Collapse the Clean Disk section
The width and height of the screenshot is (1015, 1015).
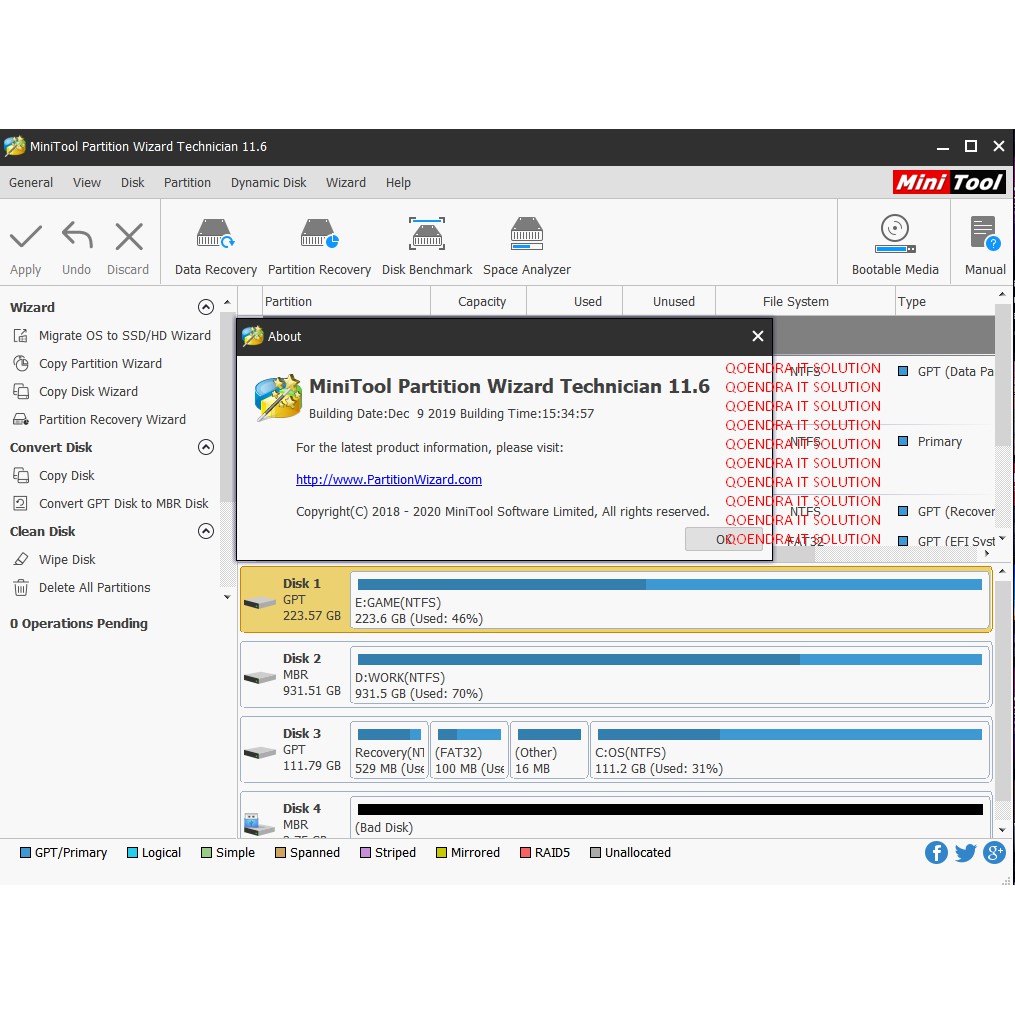pos(206,531)
